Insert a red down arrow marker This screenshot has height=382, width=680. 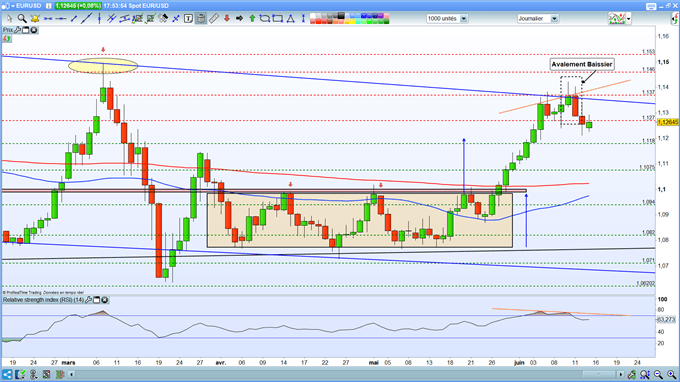coord(226,19)
